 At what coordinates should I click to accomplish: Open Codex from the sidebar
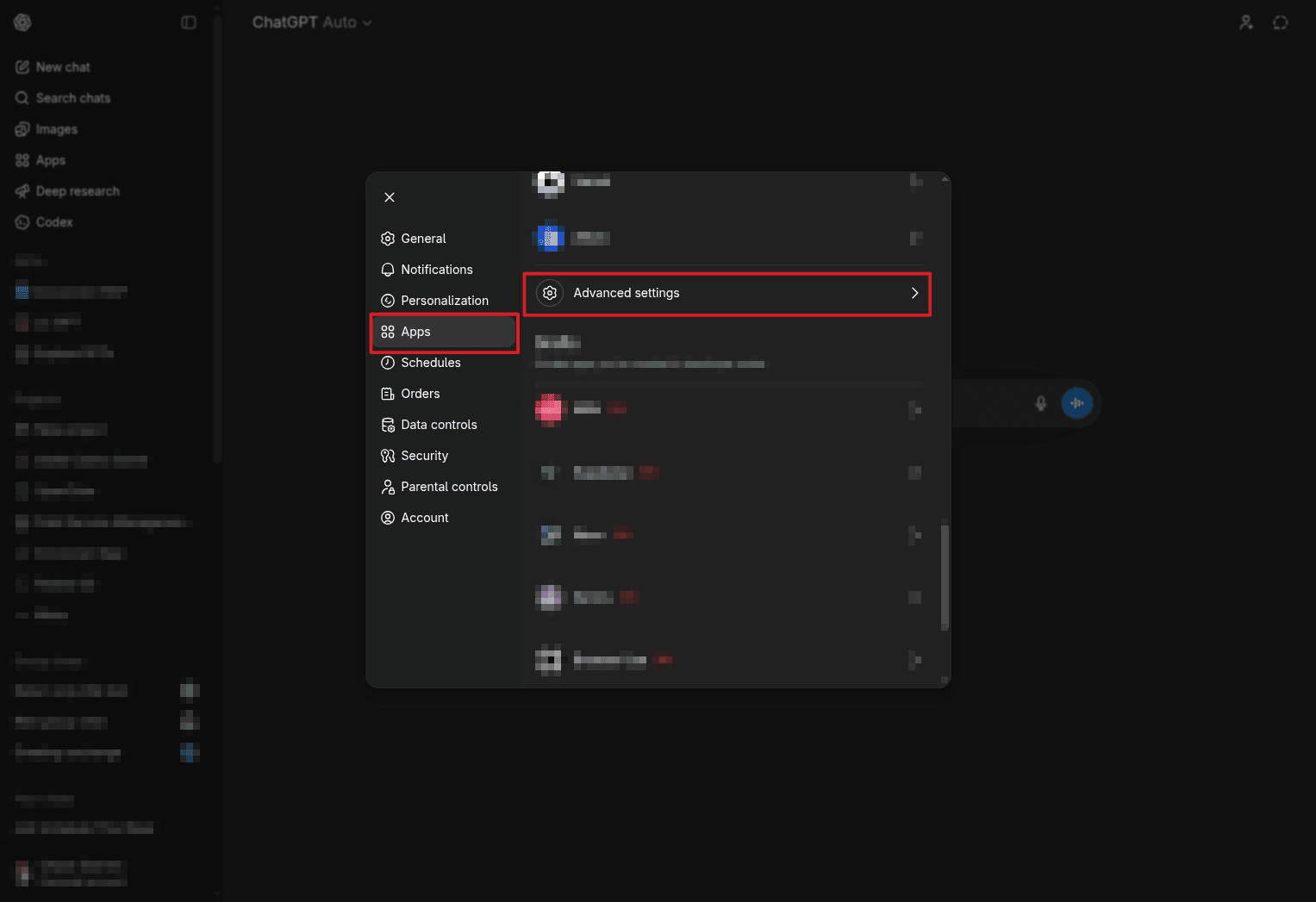(x=53, y=221)
